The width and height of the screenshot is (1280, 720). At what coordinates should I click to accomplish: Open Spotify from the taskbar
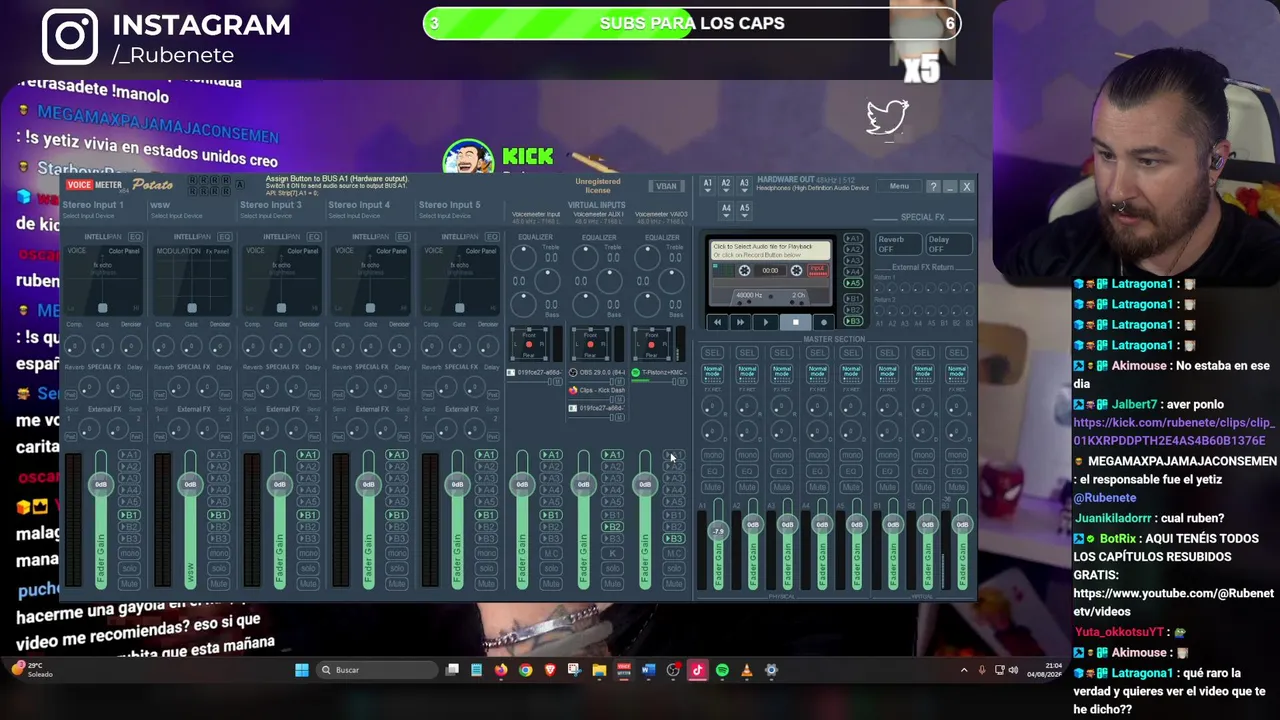pos(722,670)
